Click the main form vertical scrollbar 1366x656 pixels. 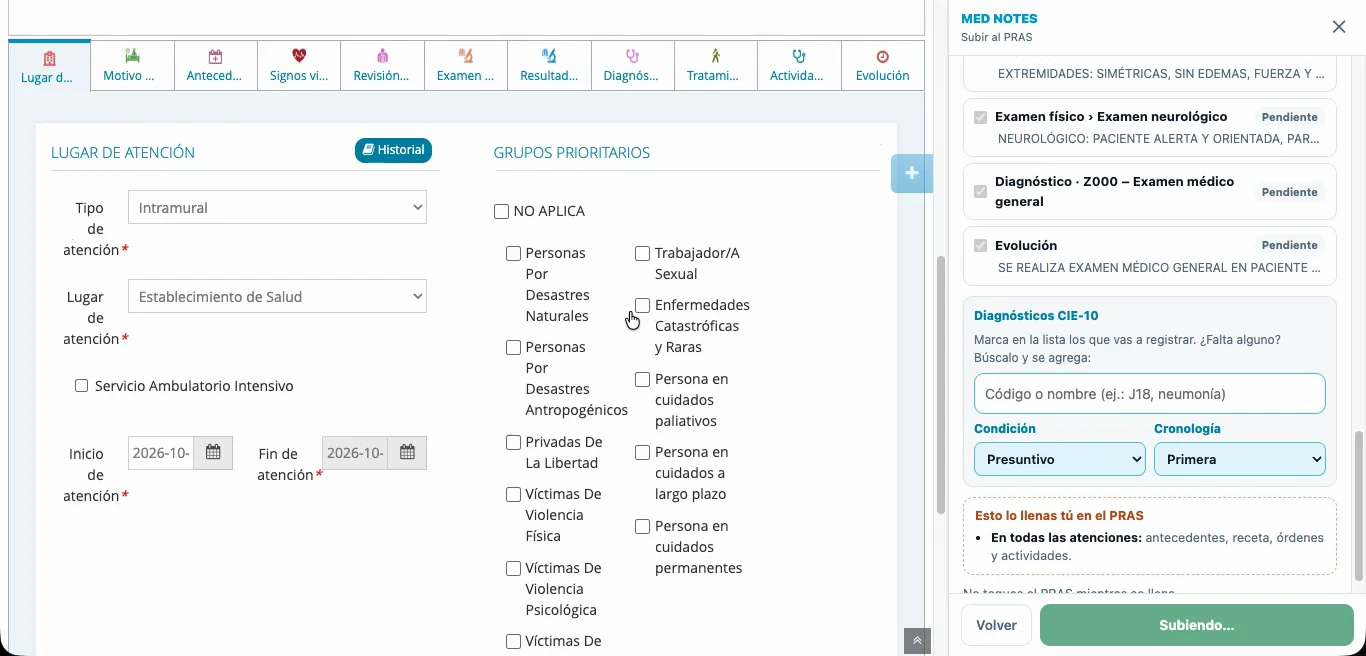coord(940,385)
